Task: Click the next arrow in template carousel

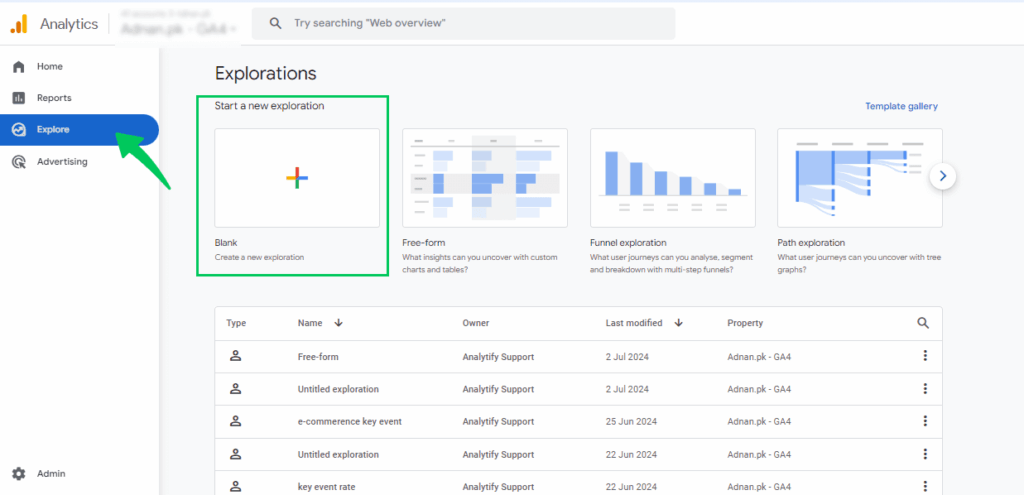Action: pos(943,177)
